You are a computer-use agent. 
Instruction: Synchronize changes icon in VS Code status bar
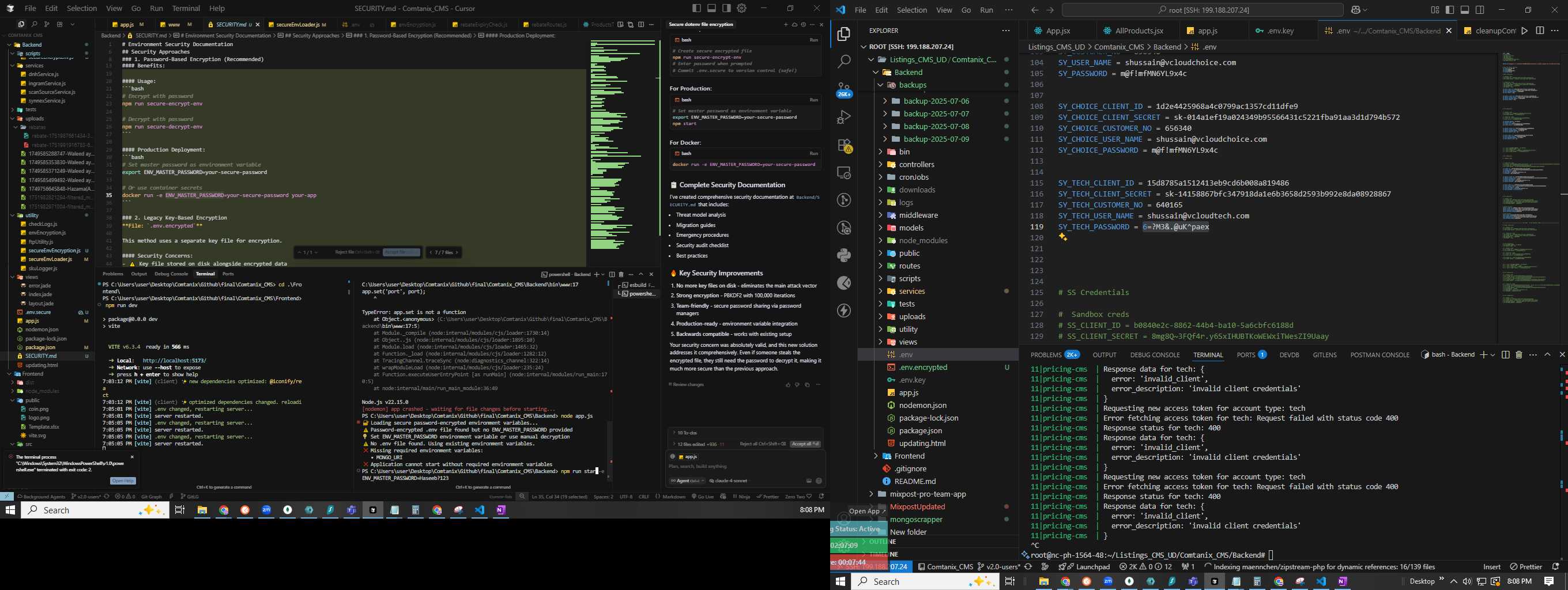click(1028, 567)
